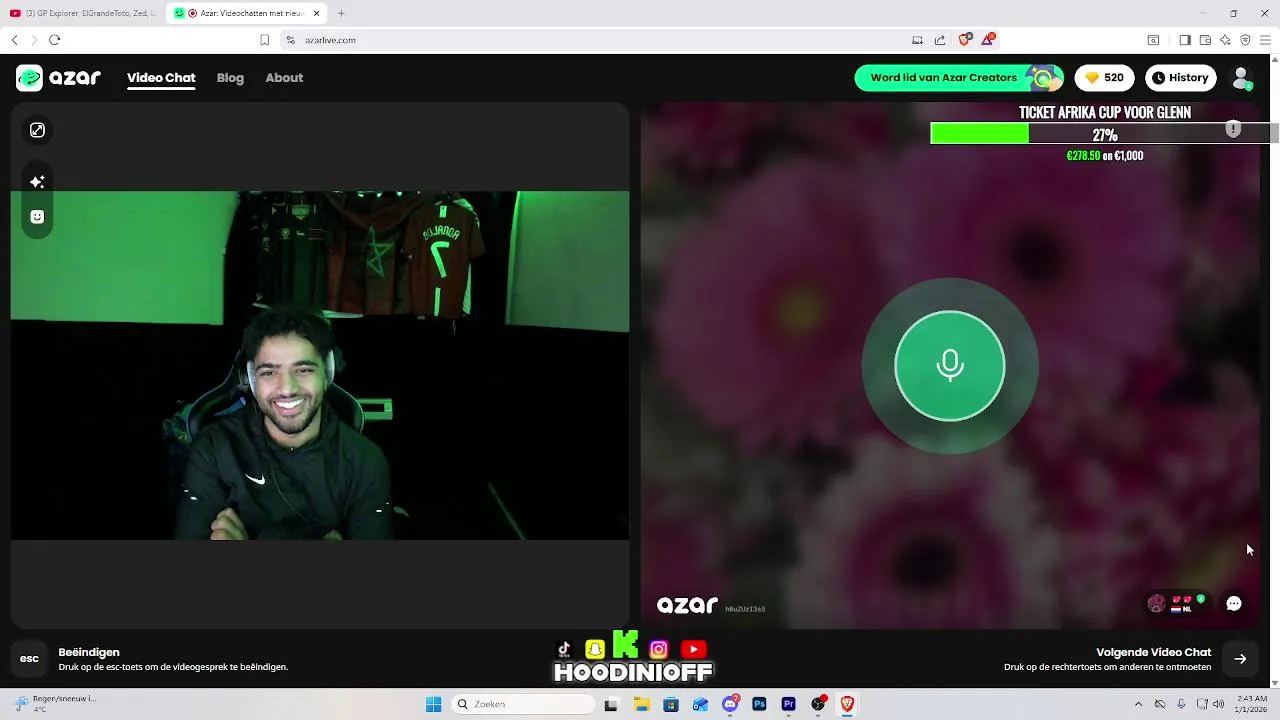Screen dimensions: 1280x720
Task: Toggle the browser sidebar panel
Action: 1185,40
